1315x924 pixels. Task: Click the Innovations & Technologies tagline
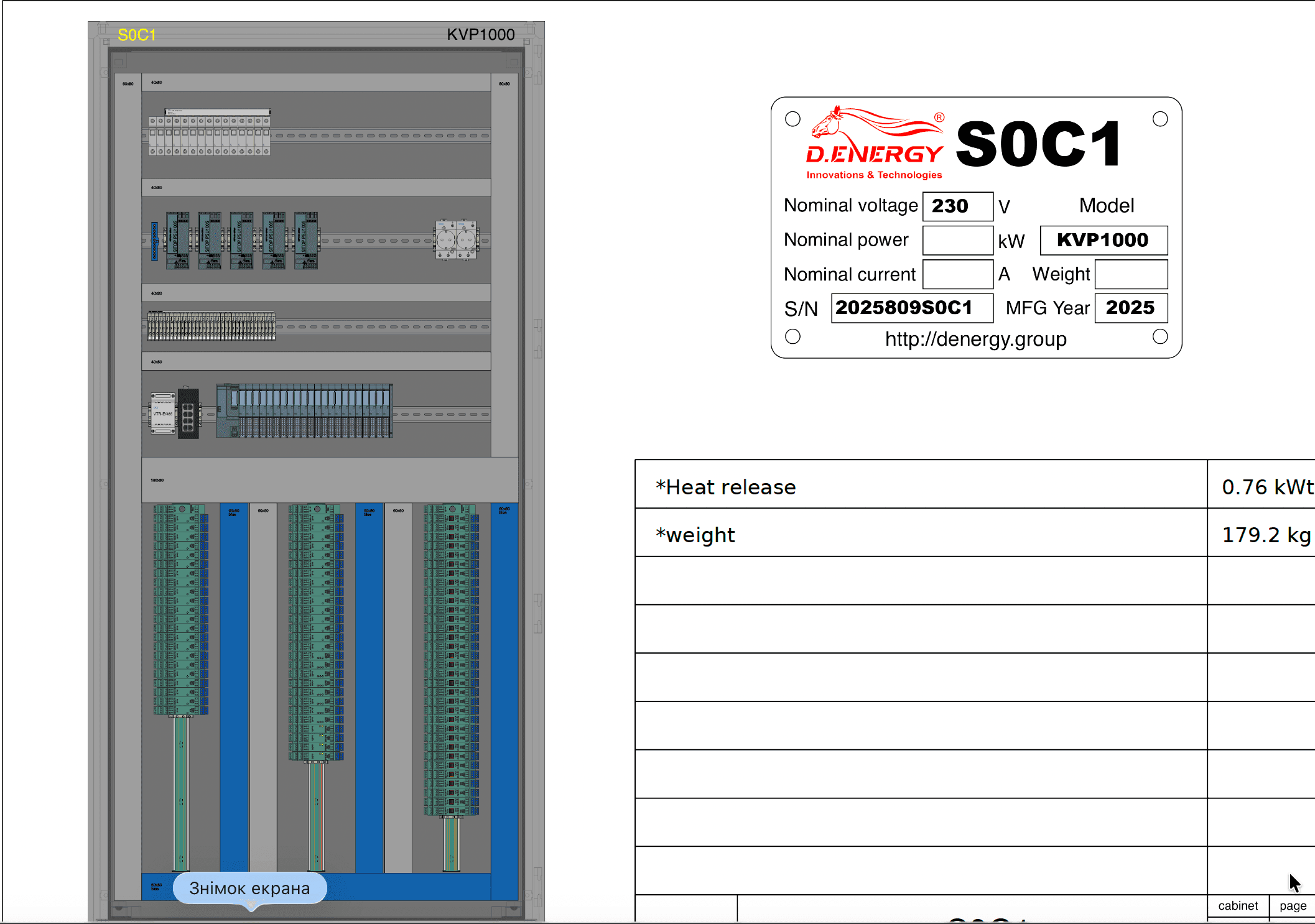[874, 175]
